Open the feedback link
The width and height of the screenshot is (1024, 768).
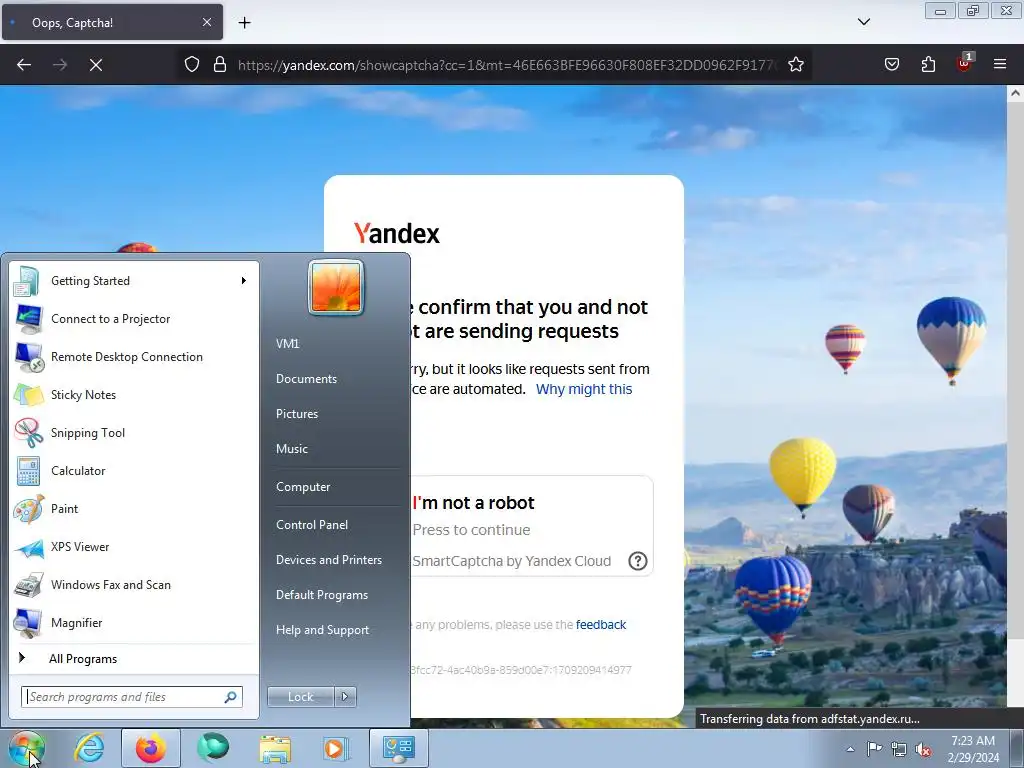click(601, 625)
